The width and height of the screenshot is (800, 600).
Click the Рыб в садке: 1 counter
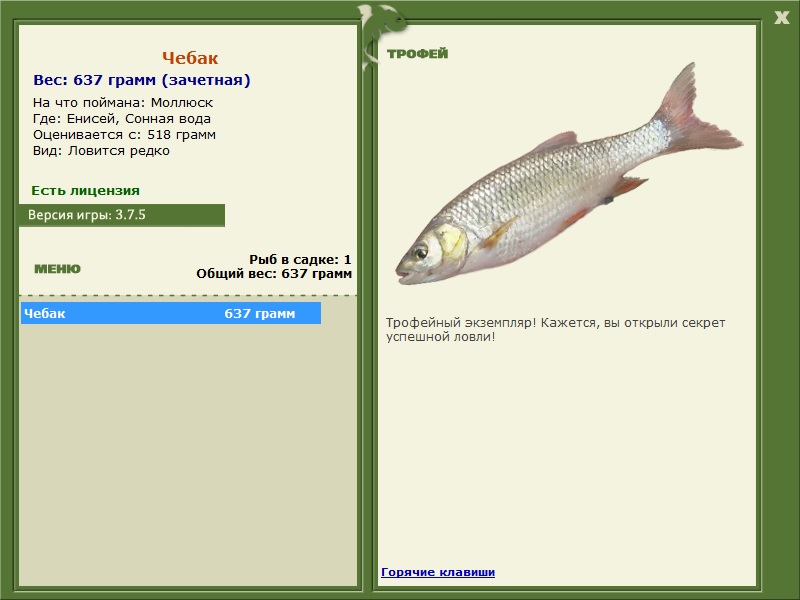click(300, 260)
